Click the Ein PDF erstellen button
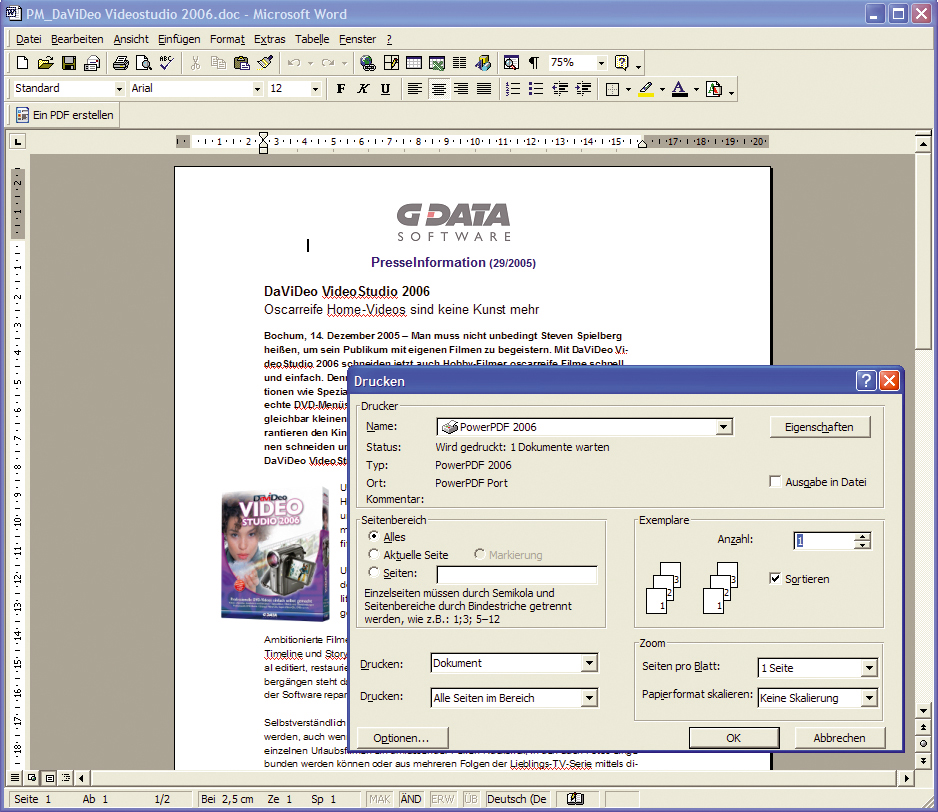Viewport: 938px width, 812px height. coord(65,115)
